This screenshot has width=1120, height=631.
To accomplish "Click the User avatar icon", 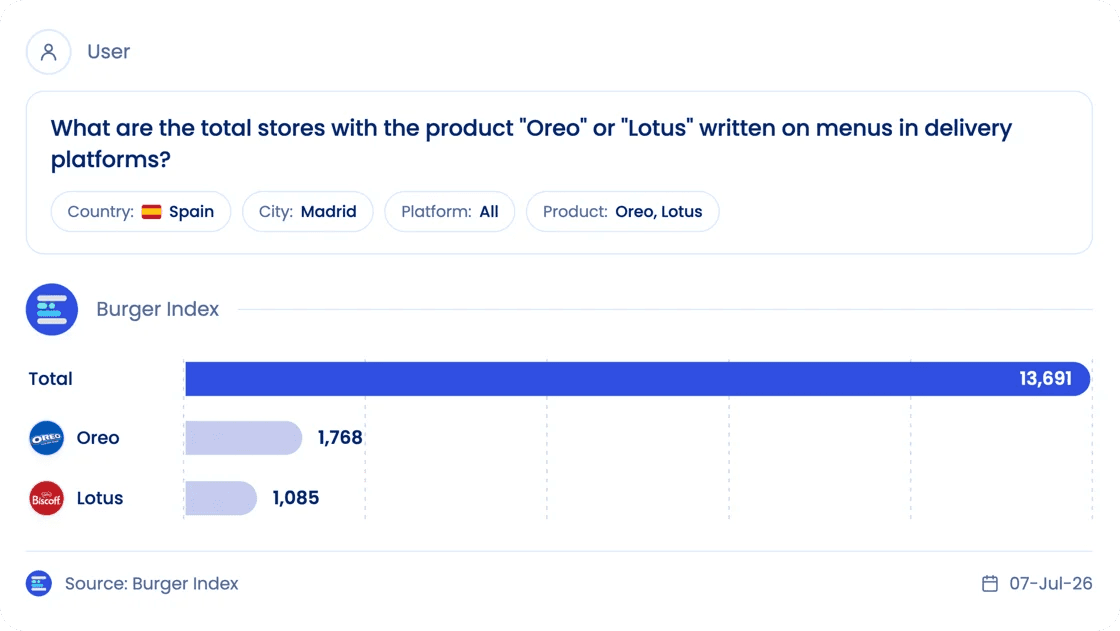I will pos(49,51).
